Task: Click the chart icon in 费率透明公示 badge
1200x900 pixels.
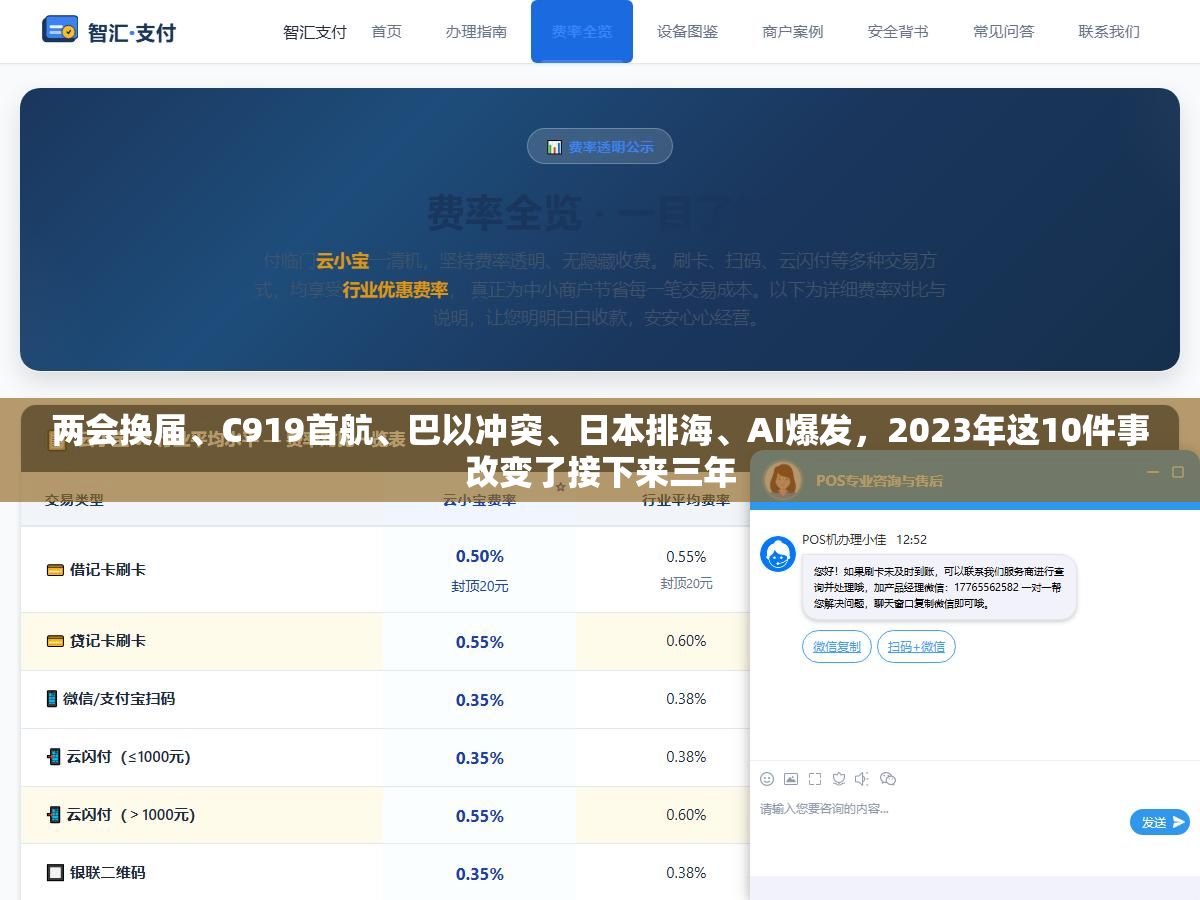Action: (554, 147)
